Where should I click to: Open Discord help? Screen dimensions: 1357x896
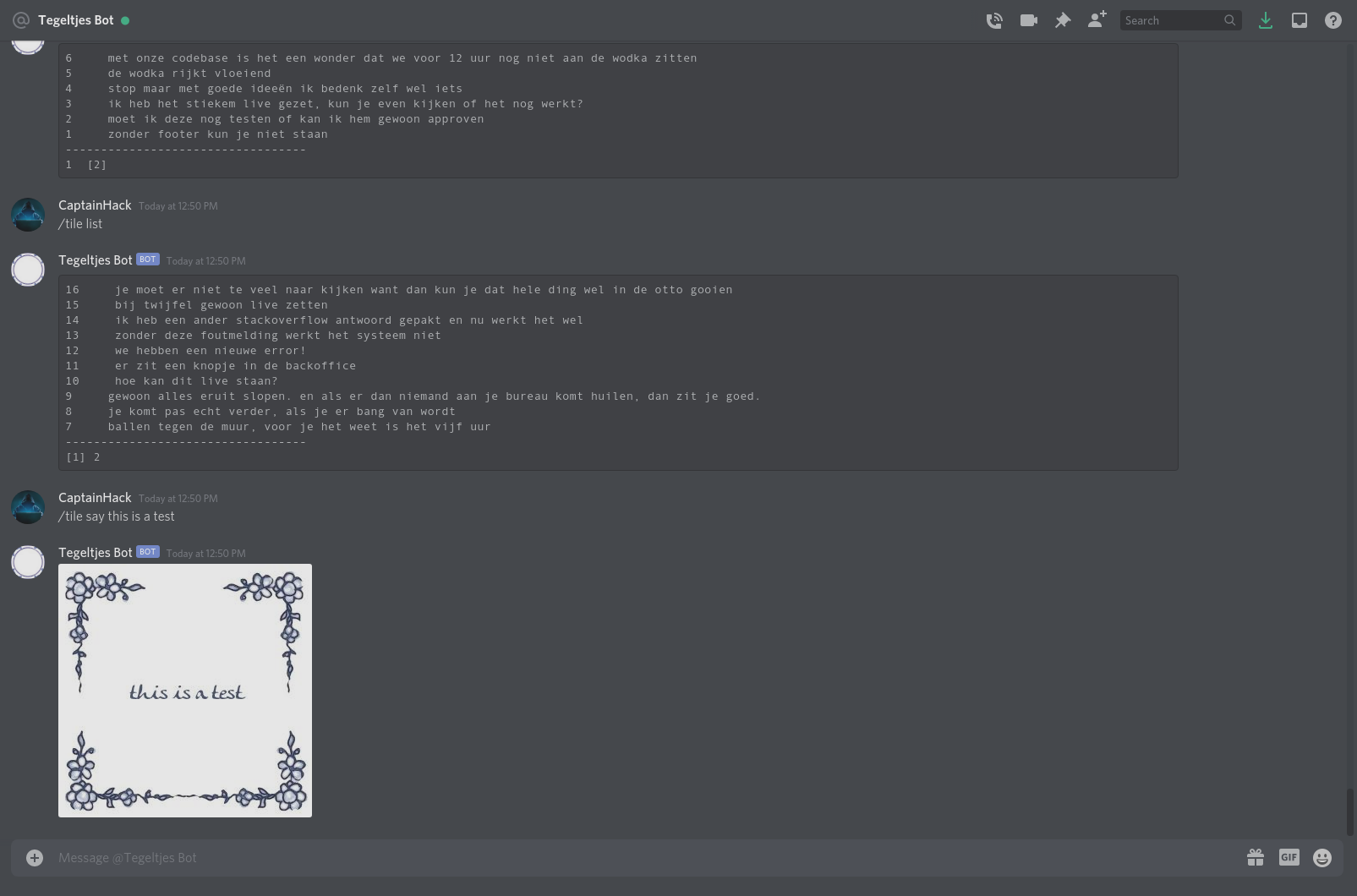[1333, 19]
